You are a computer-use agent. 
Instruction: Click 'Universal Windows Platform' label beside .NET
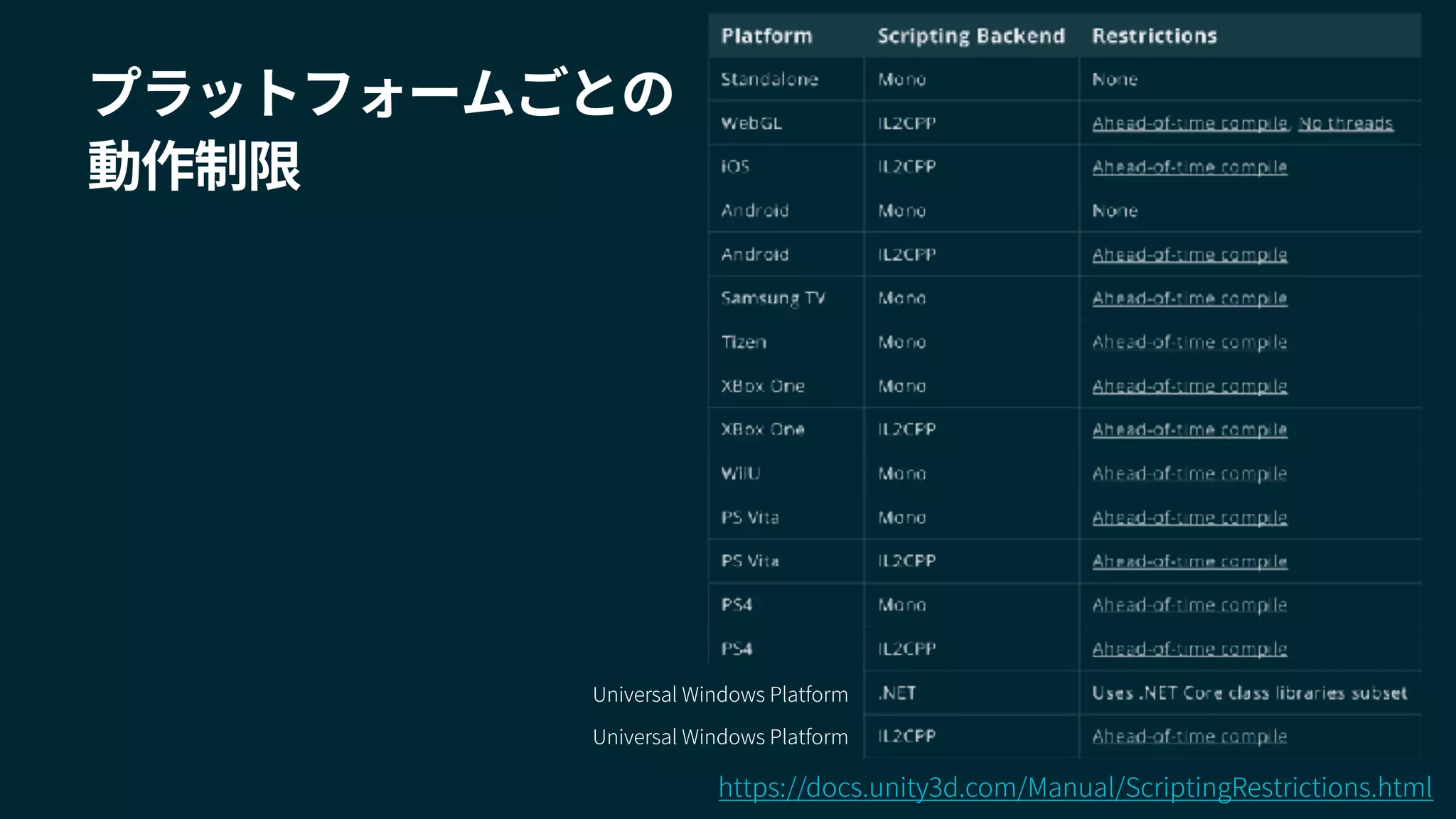pos(720,695)
